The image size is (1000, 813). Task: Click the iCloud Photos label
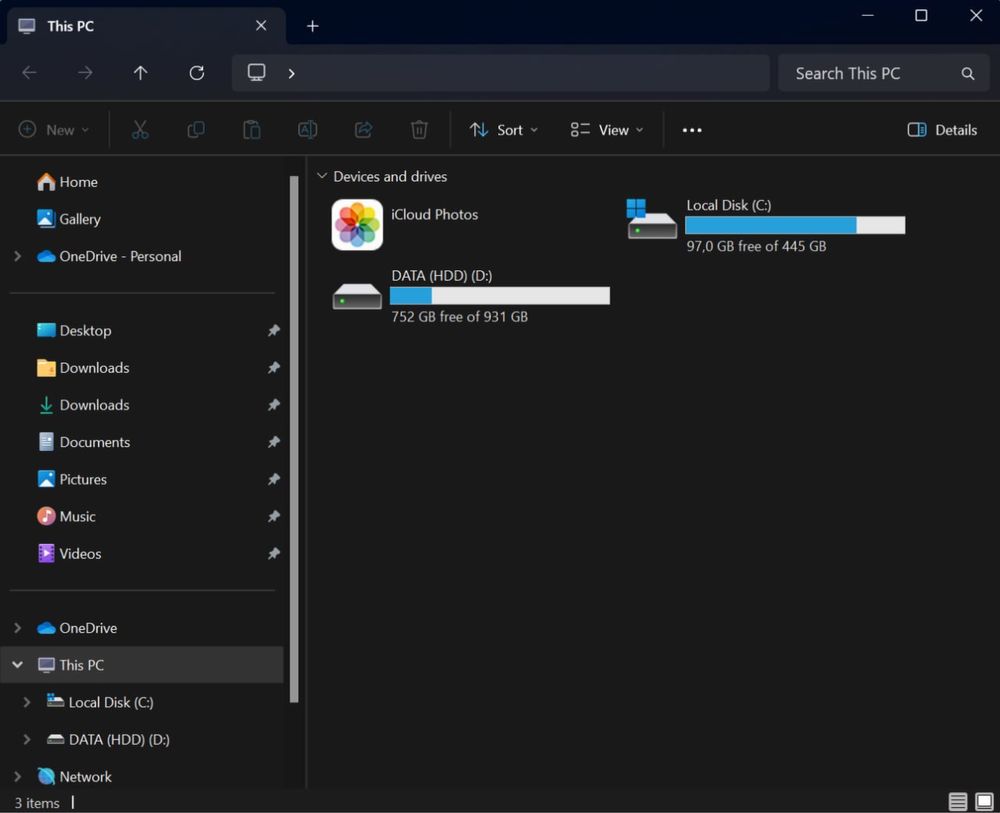(434, 214)
